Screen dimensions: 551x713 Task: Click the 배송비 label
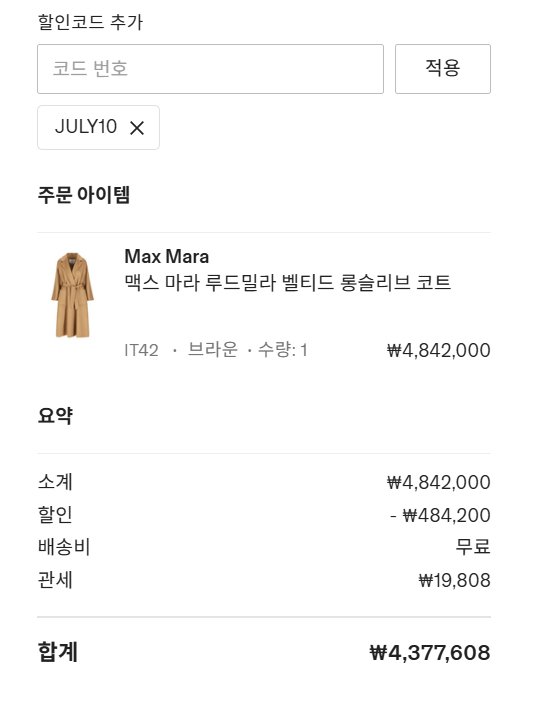coord(64,547)
